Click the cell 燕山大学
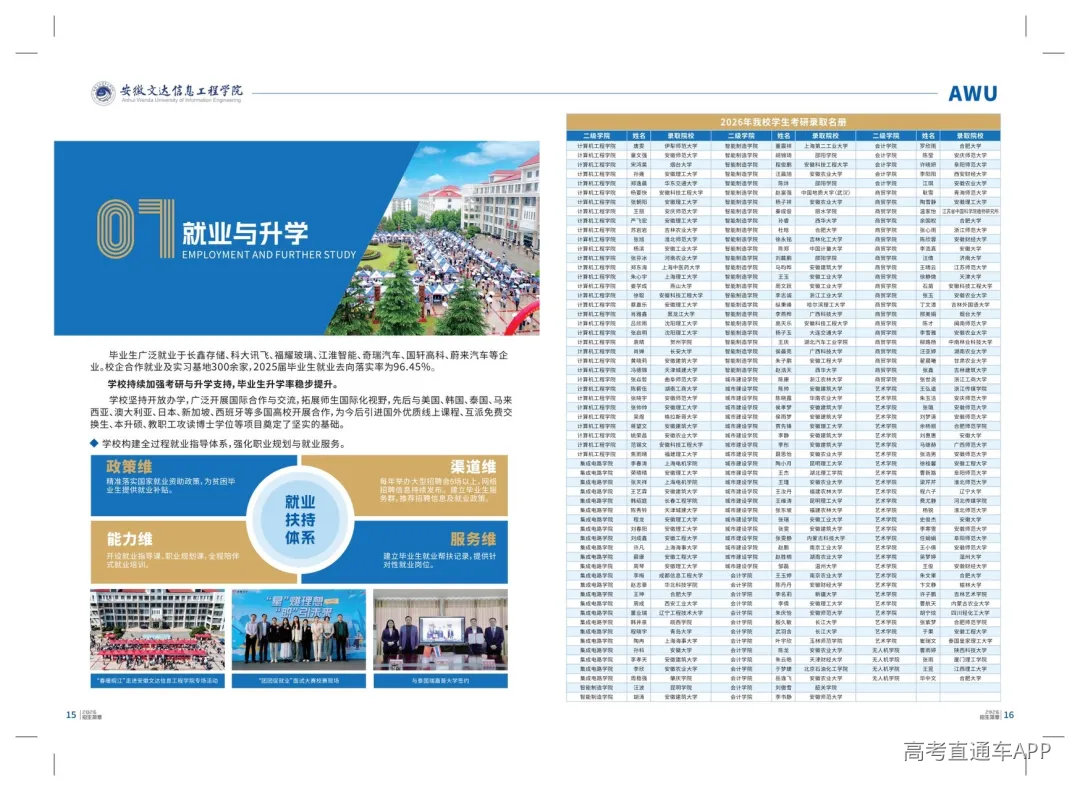The height and width of the screenshot is (791, 1080). click(681, 286)
